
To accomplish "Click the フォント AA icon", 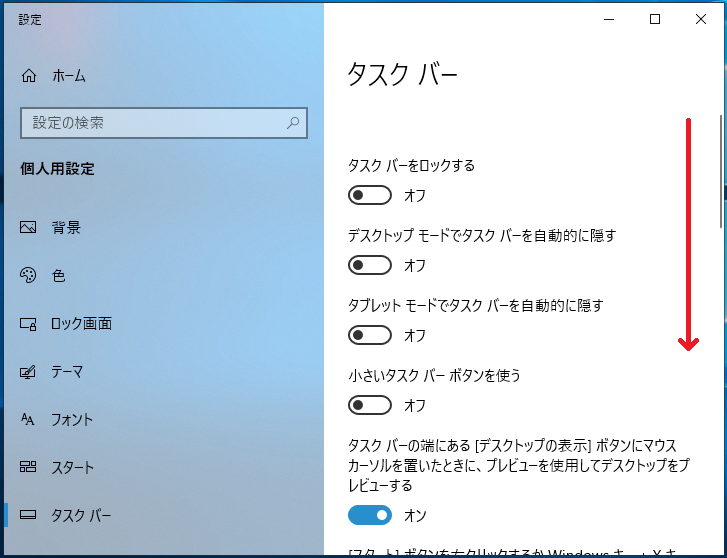I will click(28, 420).
